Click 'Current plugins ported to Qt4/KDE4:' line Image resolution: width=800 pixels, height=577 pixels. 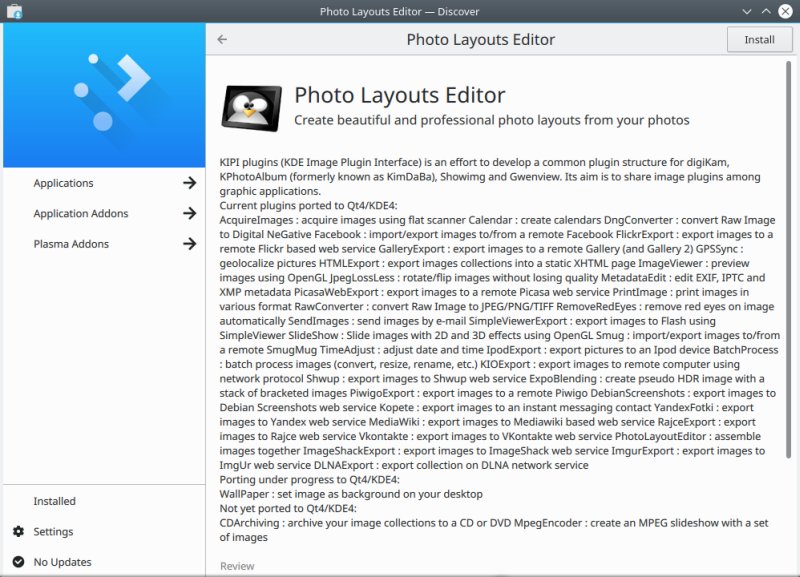308,206
